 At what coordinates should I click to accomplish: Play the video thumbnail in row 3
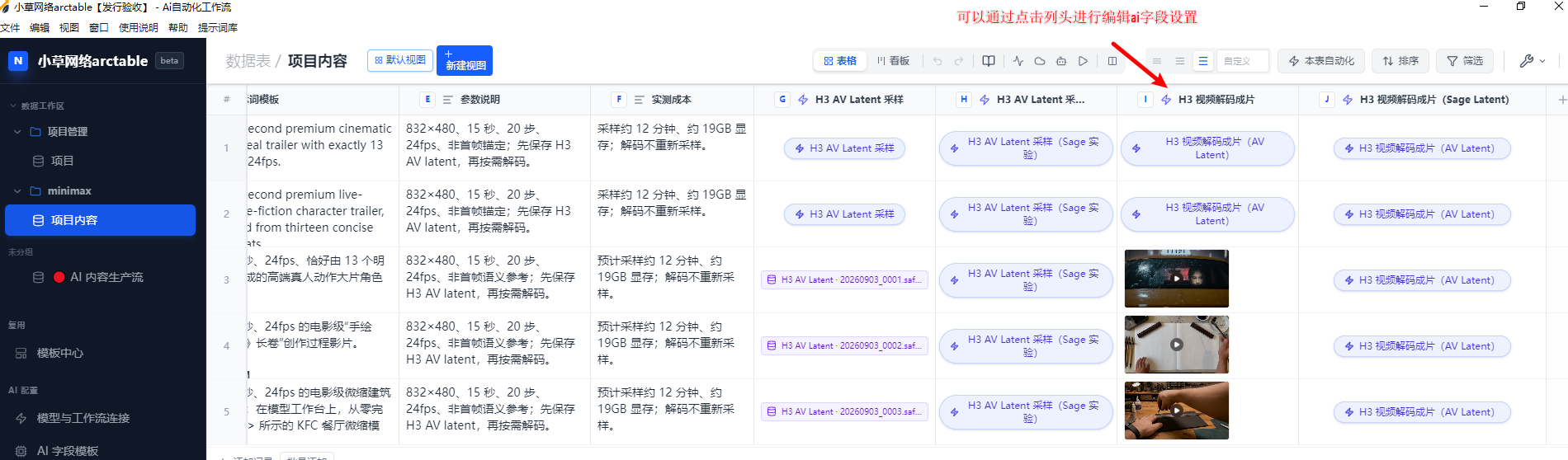coord(1177,279)
